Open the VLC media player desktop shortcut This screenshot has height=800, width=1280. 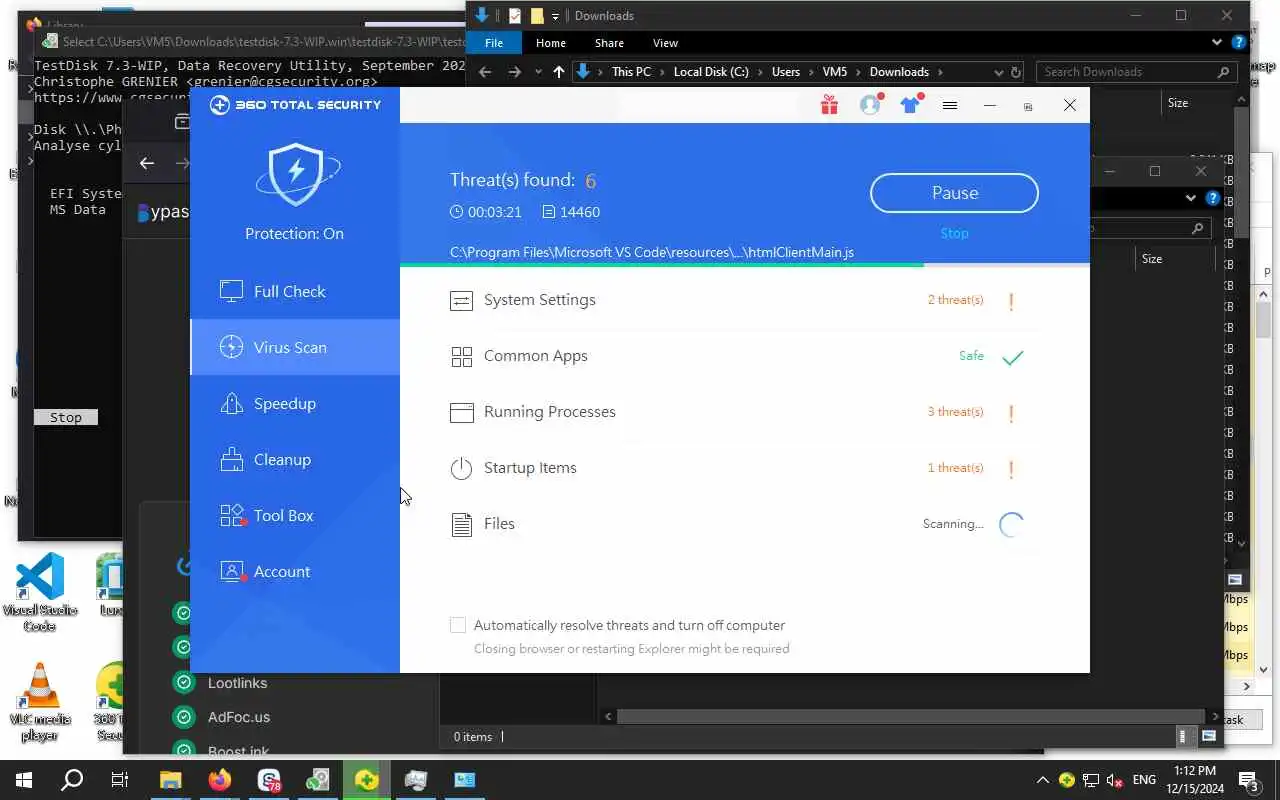click(x=40, y=702)
